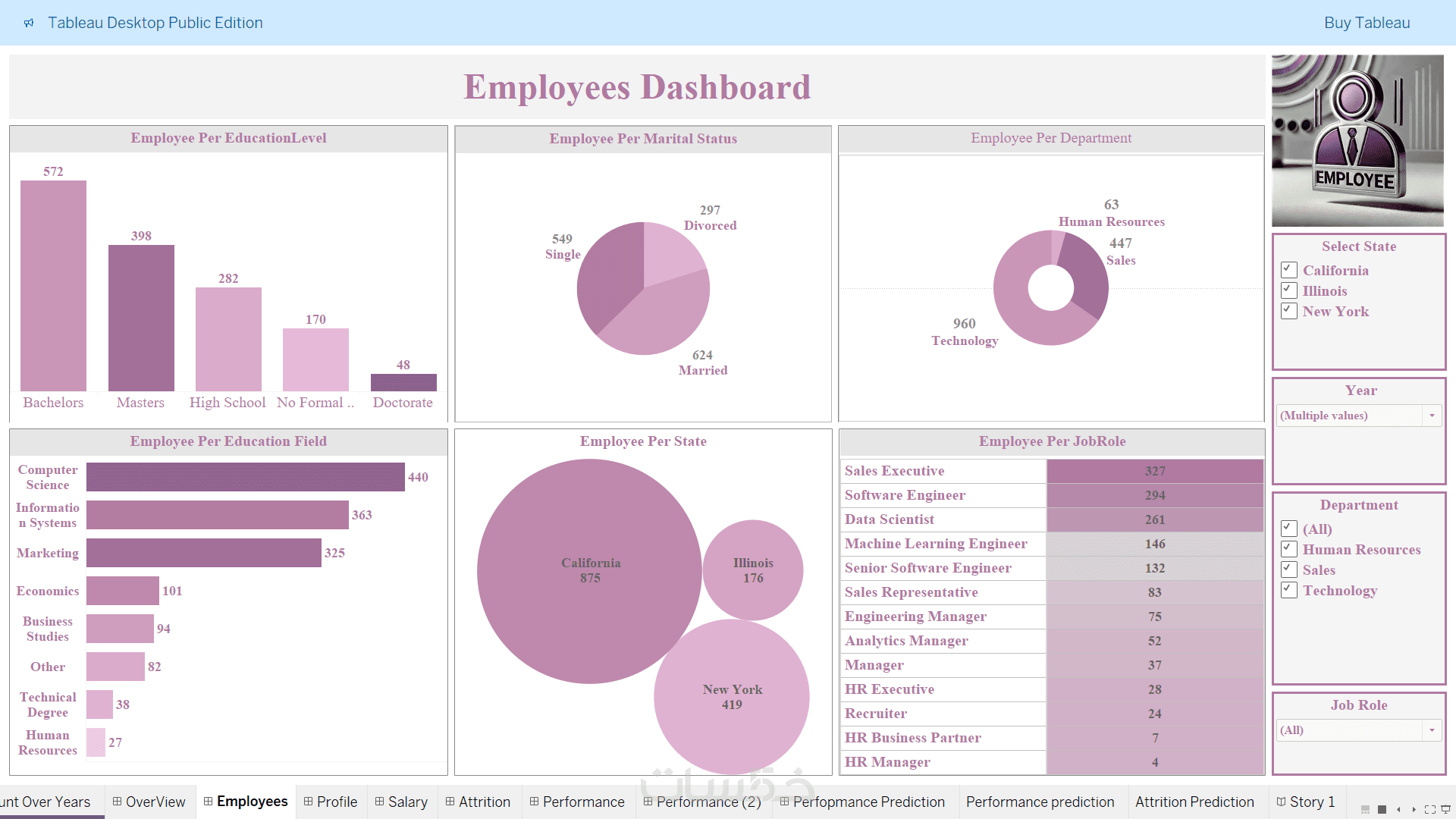Open the Attrition Prediction tab
Screen dimensions: 1456x819
pos(1194,802)
